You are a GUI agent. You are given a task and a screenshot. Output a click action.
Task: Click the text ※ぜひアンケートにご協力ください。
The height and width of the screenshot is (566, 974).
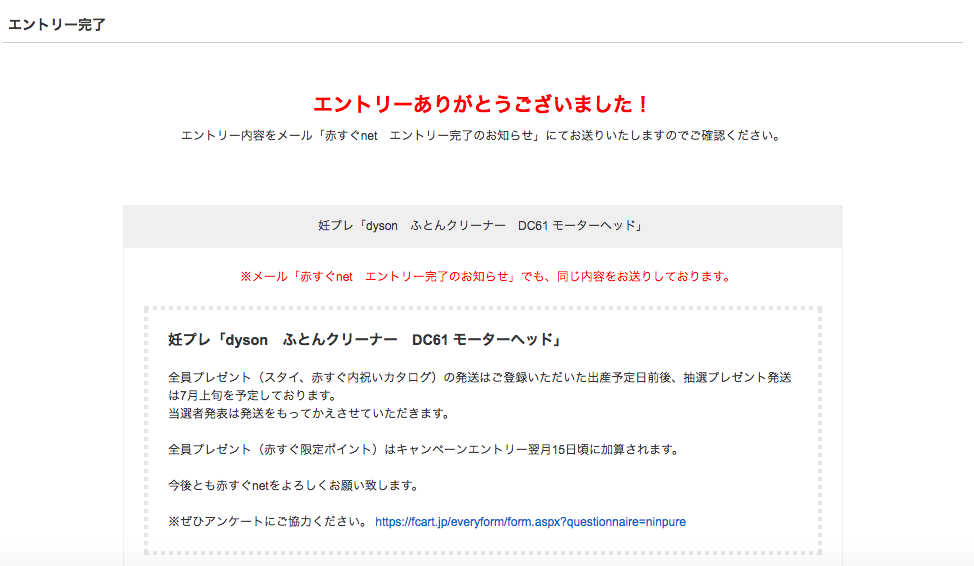(270, 522)
